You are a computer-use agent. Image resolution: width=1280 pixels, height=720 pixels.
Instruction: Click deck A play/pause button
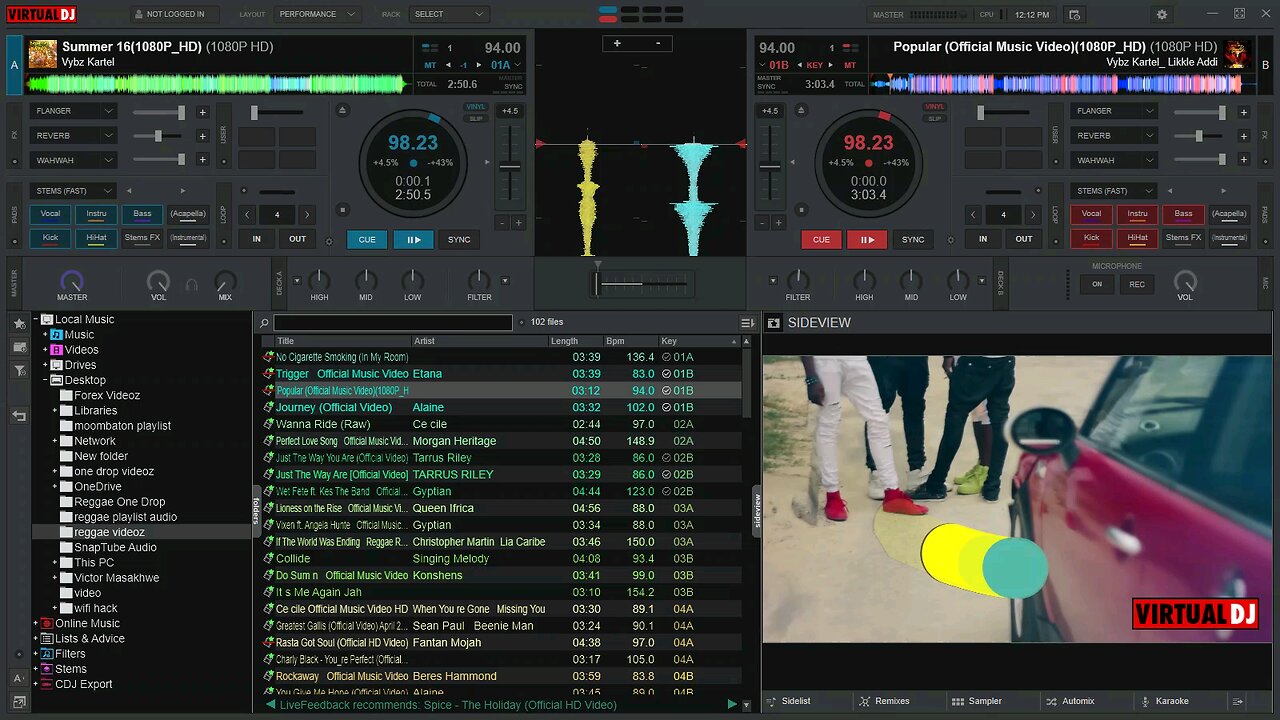(x=413, y=240)
